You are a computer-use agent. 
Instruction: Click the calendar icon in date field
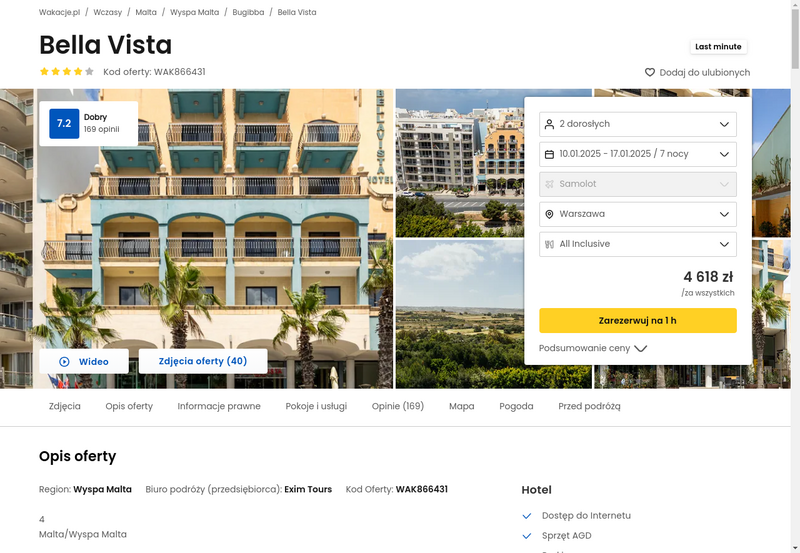[549, 154]
